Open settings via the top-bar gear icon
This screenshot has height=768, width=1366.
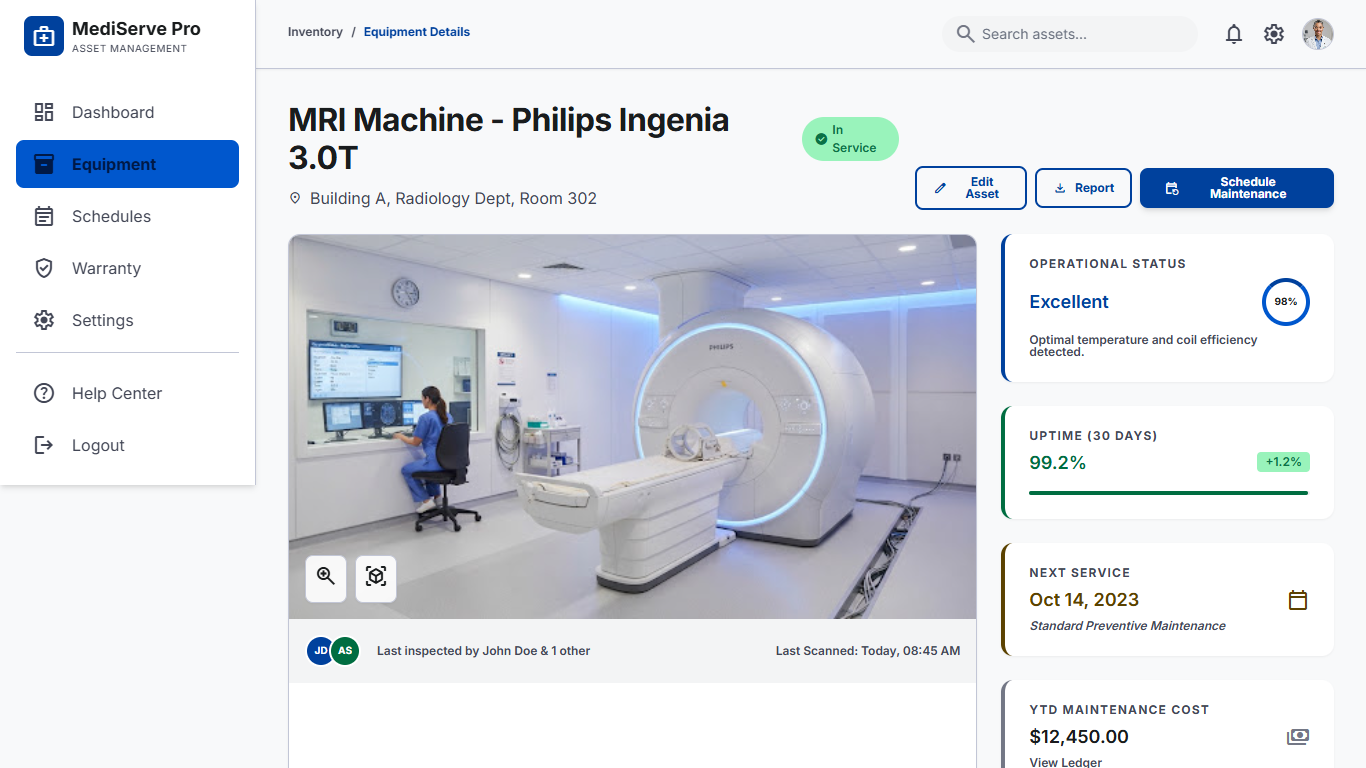1274,34
